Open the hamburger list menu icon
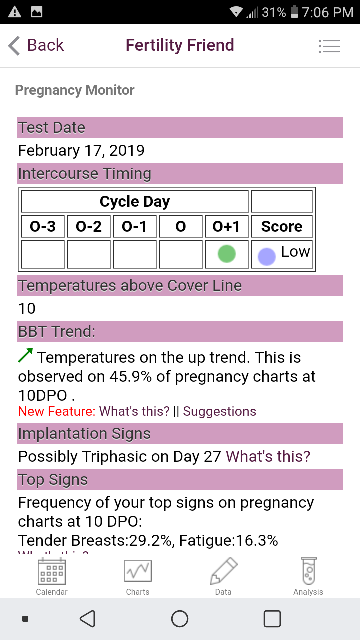Screen dimensions: 360x640 click(329, 46)
